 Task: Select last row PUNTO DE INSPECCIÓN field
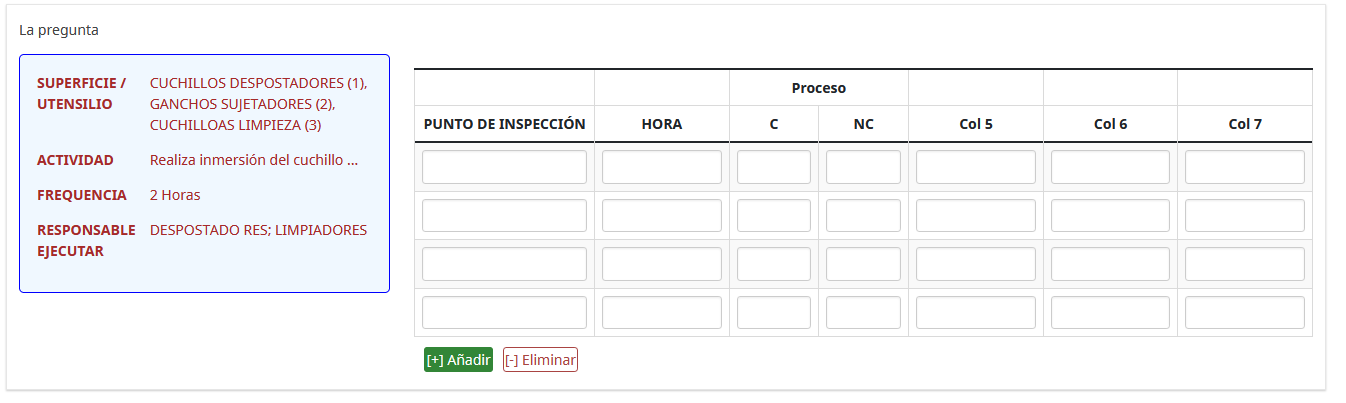504,312
